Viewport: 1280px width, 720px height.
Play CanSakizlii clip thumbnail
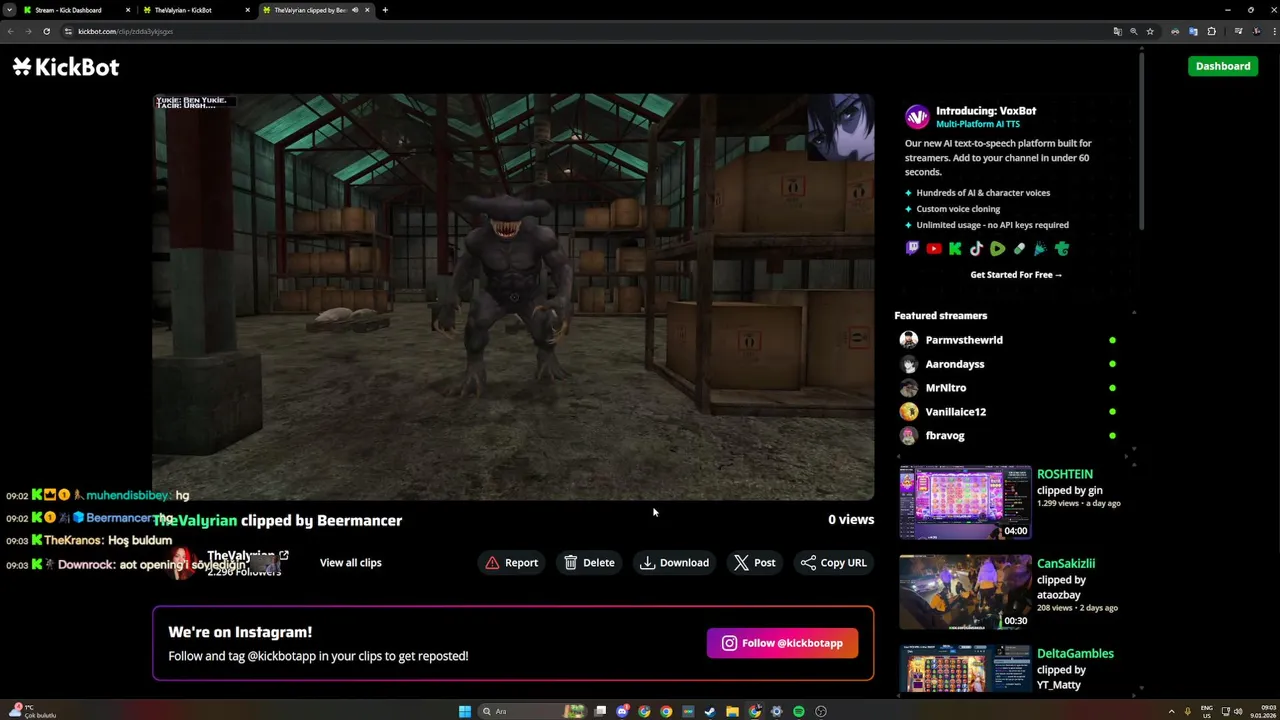965,592
